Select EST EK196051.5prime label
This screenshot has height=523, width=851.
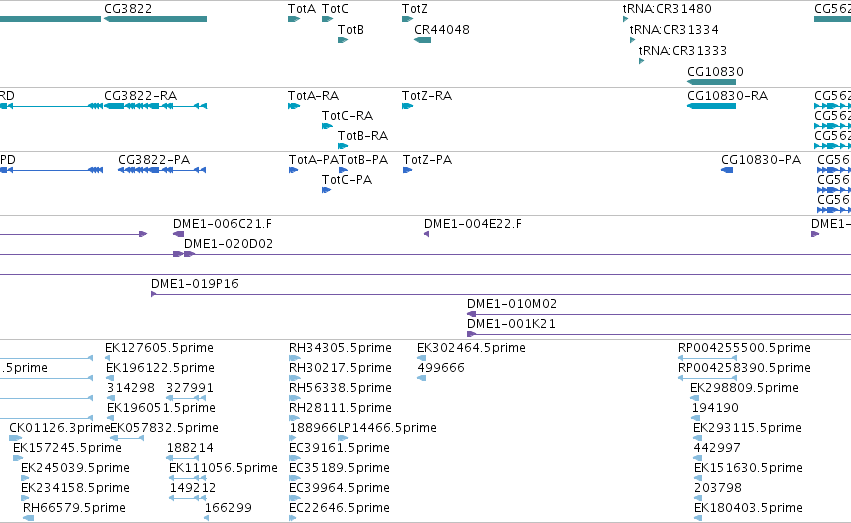click(x=161, y=408)
